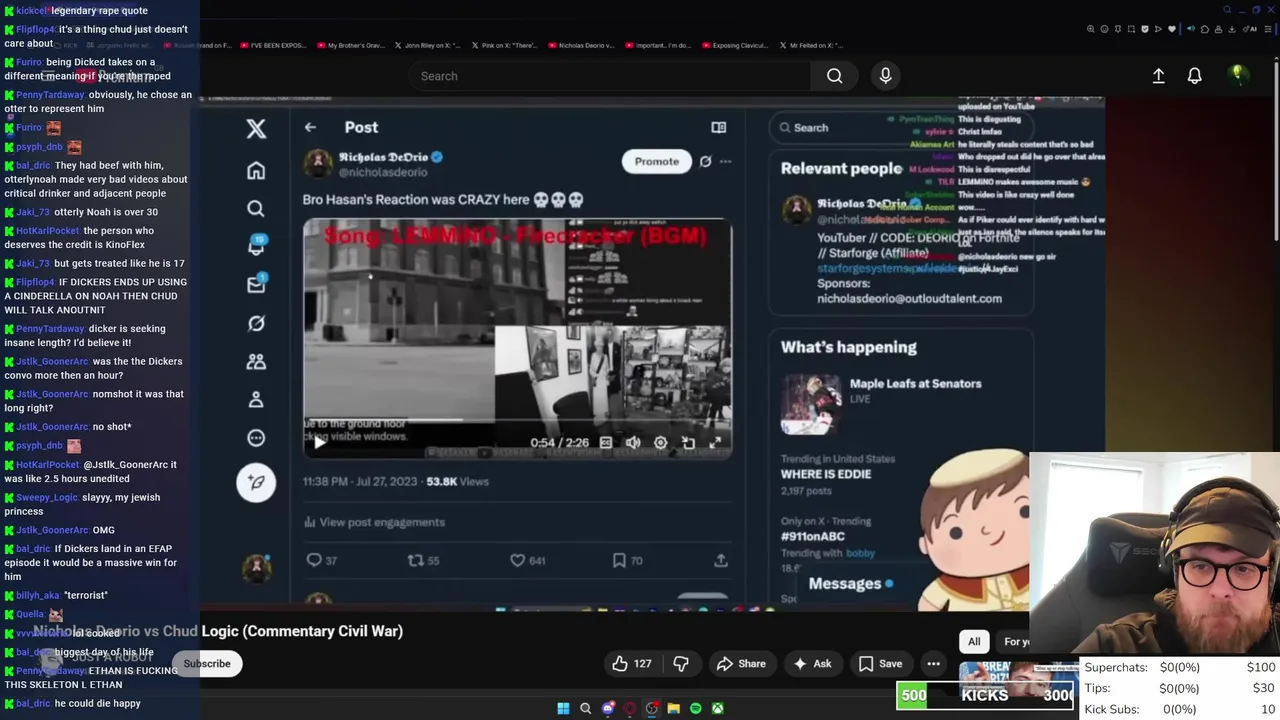Open the Windows Start button
This screenshot has height=720, width=1280.
click(x=563, y=708)
